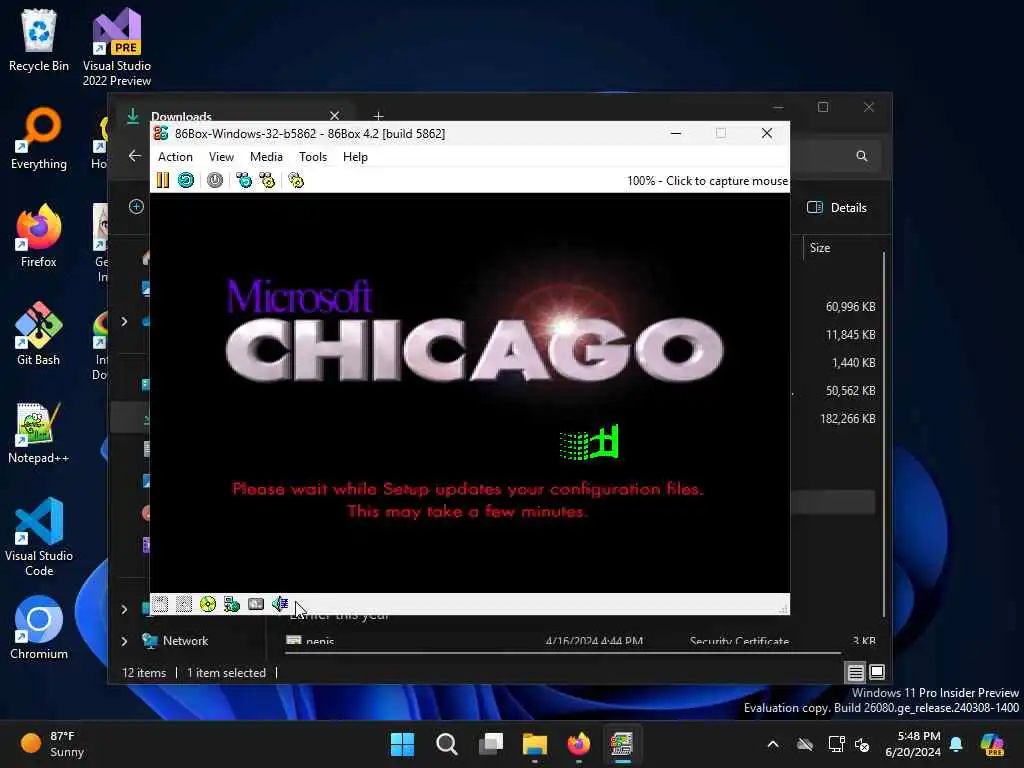Select Firefox desktop shortcut
This screenshot has height=768, width=1024.
[39, 236]
